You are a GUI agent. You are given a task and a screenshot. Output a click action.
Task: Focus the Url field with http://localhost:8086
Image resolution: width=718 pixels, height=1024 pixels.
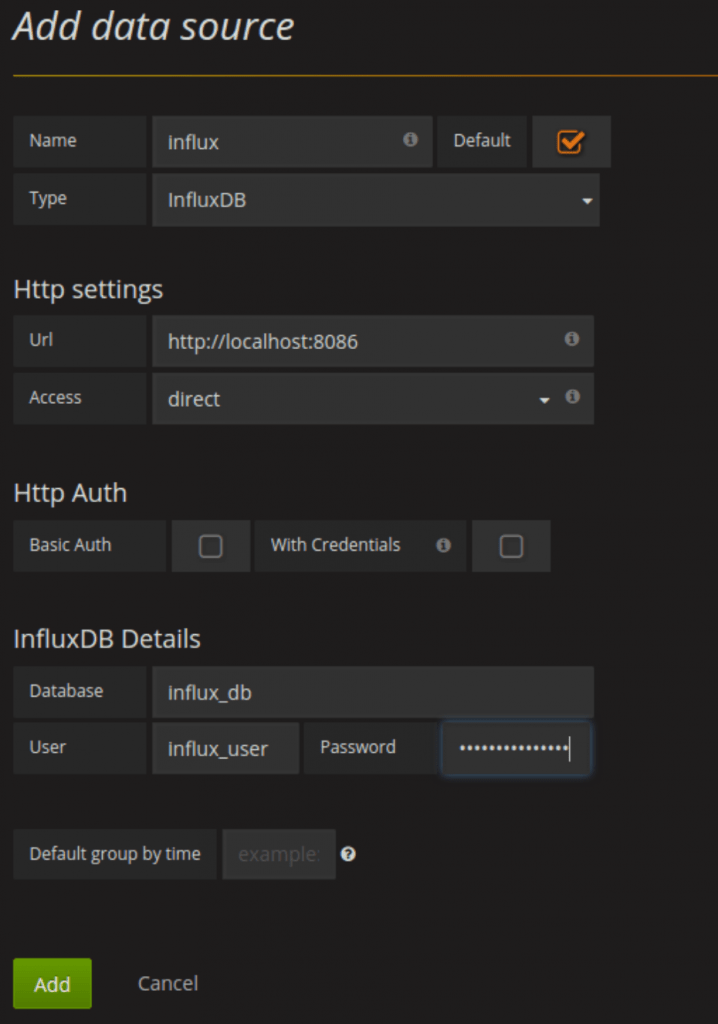click(x=373, y=341)
